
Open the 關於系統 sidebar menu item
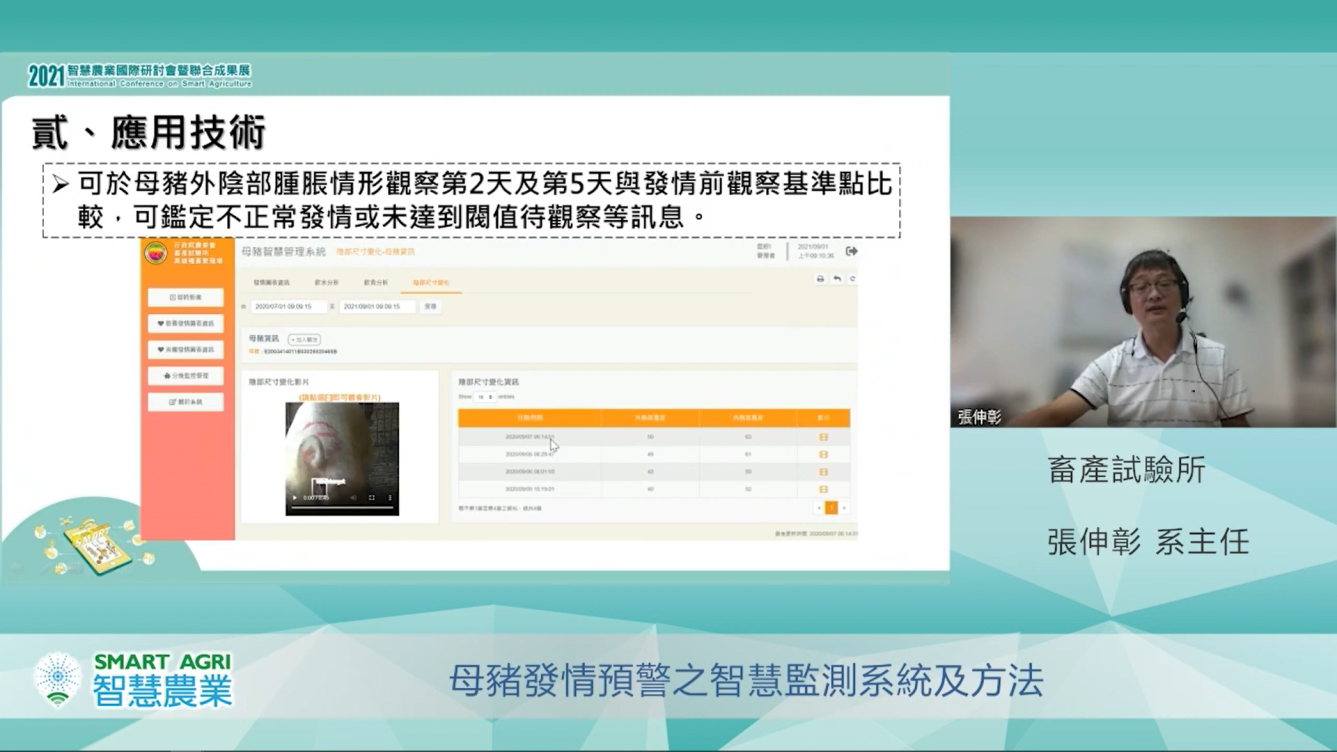coord(186,402)
